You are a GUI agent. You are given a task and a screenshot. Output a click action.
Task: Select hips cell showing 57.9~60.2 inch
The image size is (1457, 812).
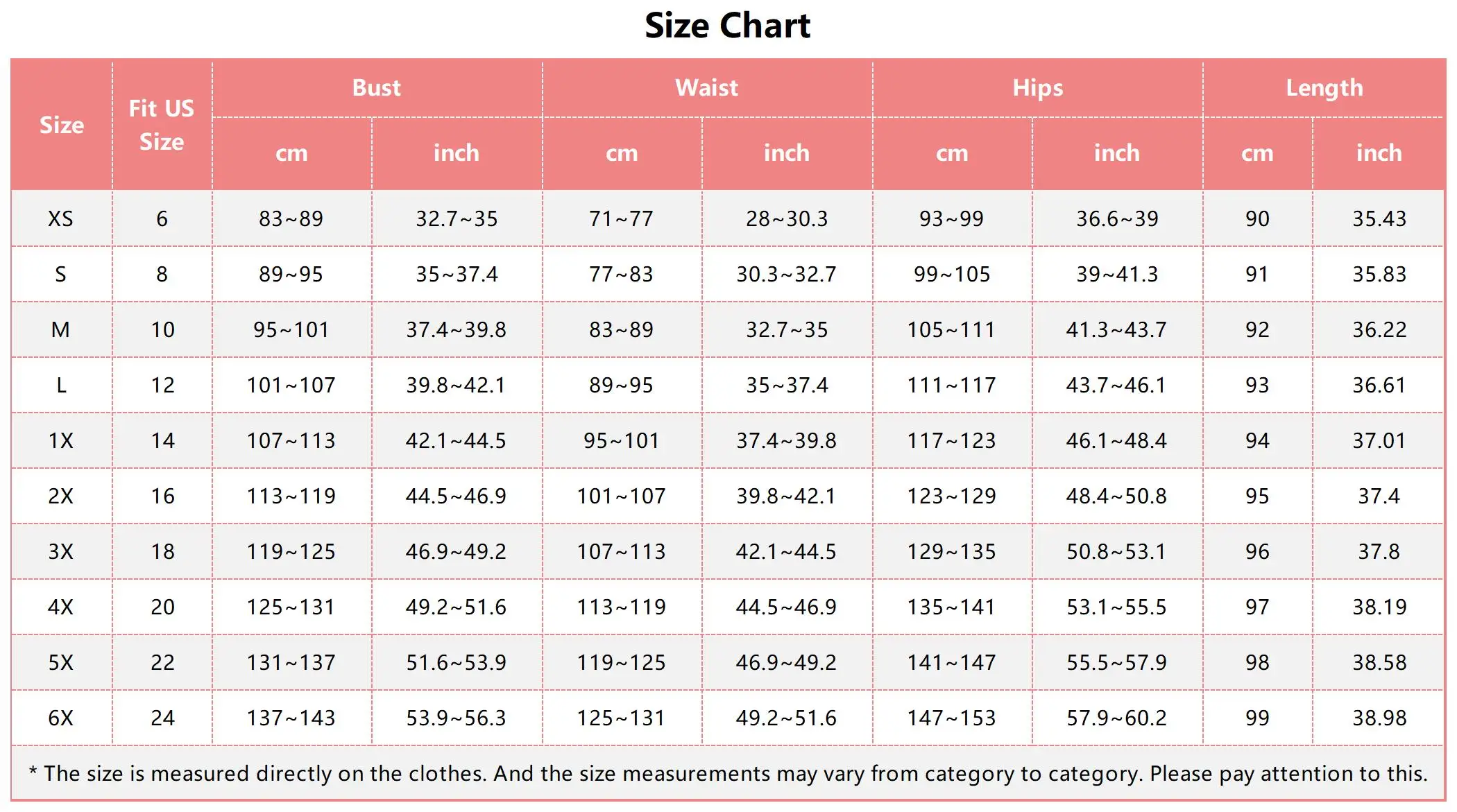coord(1116,718)
